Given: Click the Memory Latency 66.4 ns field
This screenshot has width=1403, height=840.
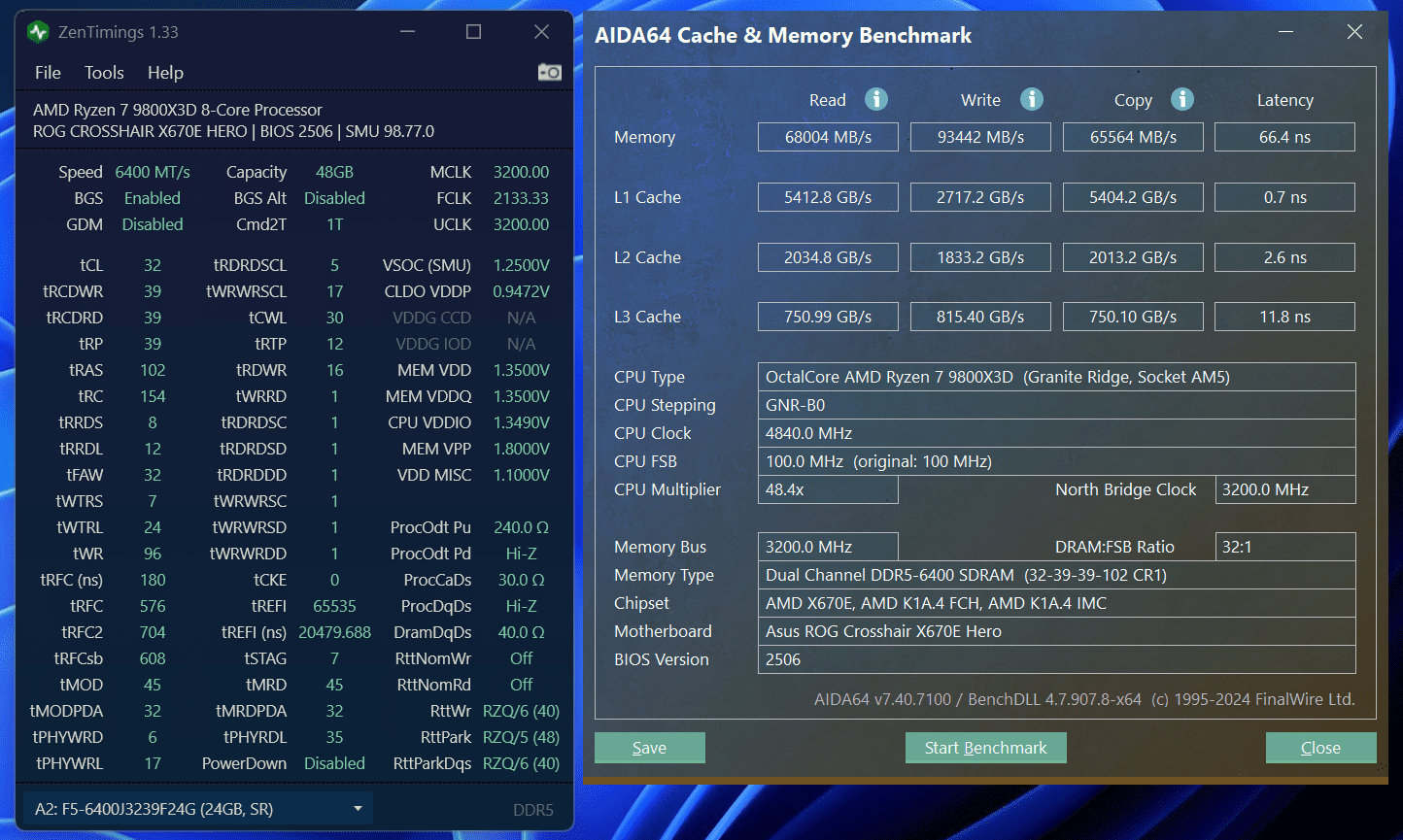Looking at the screenshot, I should (x=1285, y=137).
